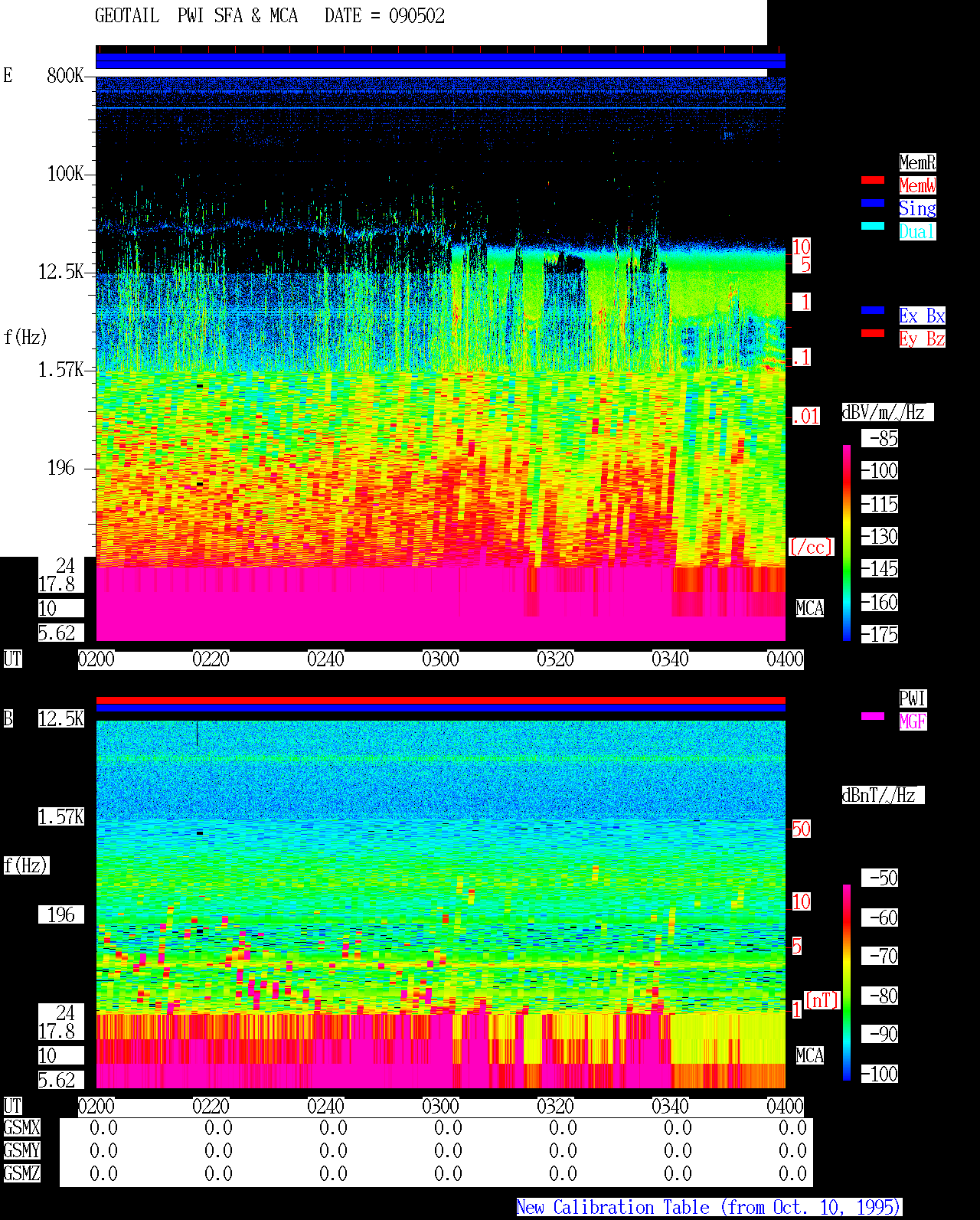Viewport: 980px width, 1220px height.
Task: Select the Dual legend label
Action: pos(917,231)
